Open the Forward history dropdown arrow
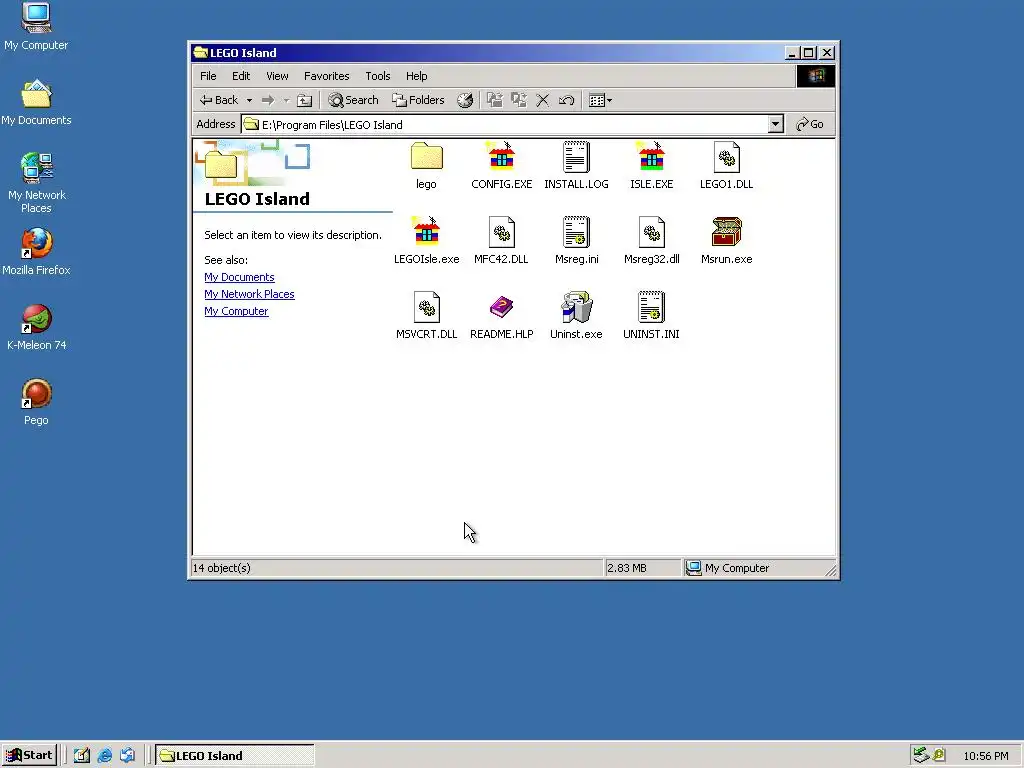The image size is (1024, 768). [x=286, y=100]
